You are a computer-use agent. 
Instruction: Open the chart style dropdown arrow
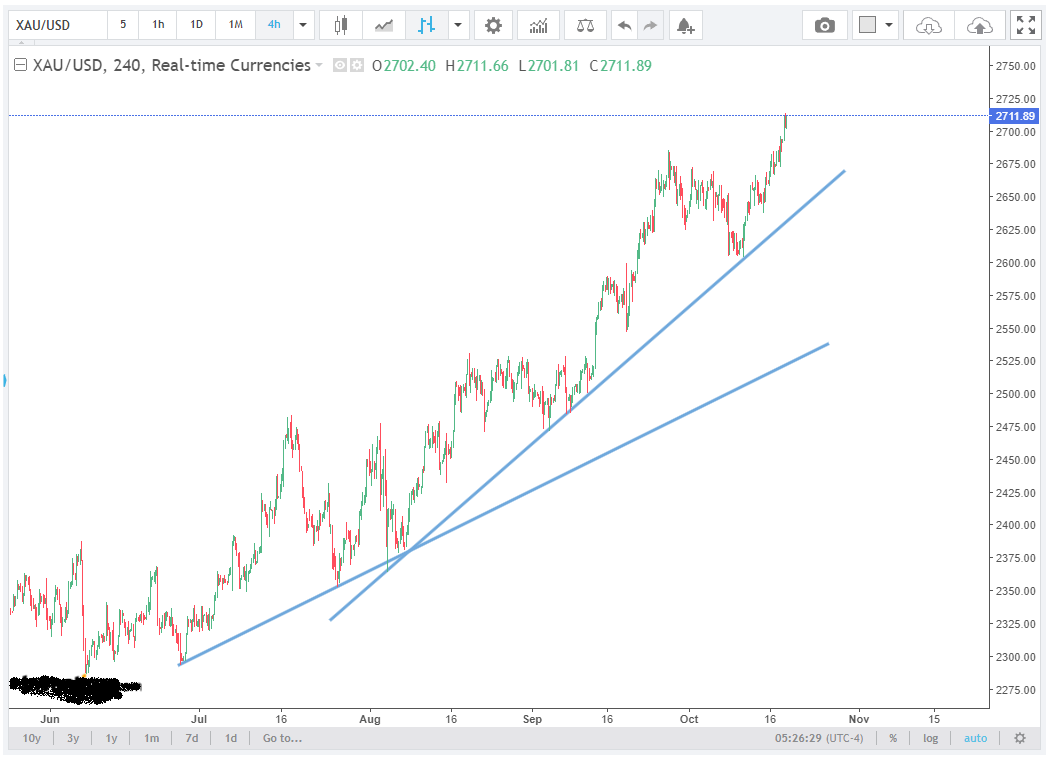click(x=458, y=24)
